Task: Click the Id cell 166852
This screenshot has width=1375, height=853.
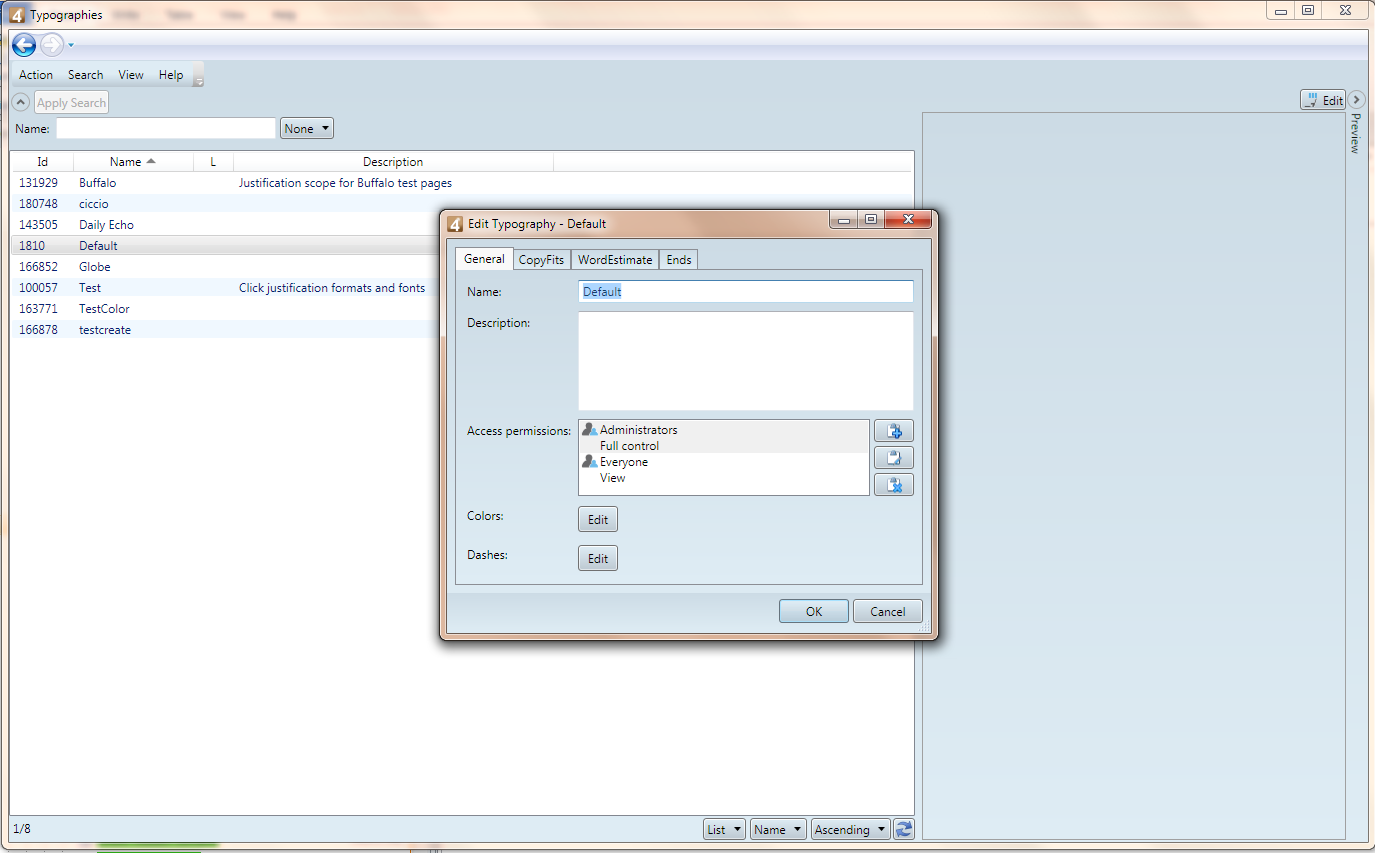Action: [x=38, y=267]
